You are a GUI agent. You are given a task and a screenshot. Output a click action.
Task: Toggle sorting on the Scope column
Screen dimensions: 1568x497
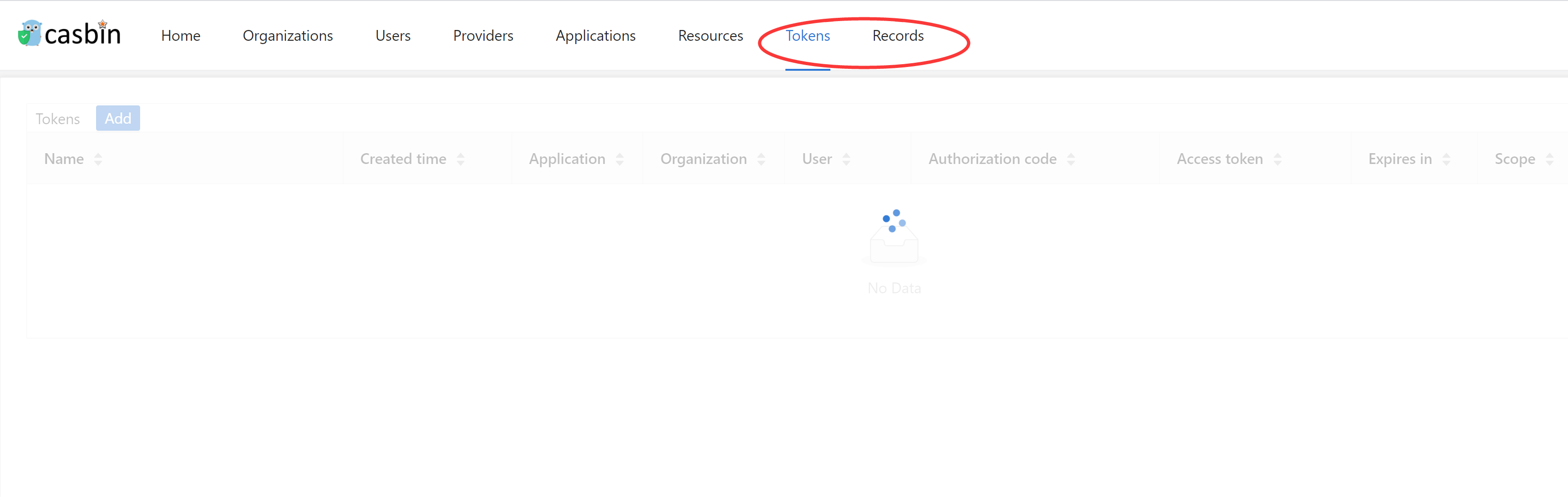(x=1550, y=158)
